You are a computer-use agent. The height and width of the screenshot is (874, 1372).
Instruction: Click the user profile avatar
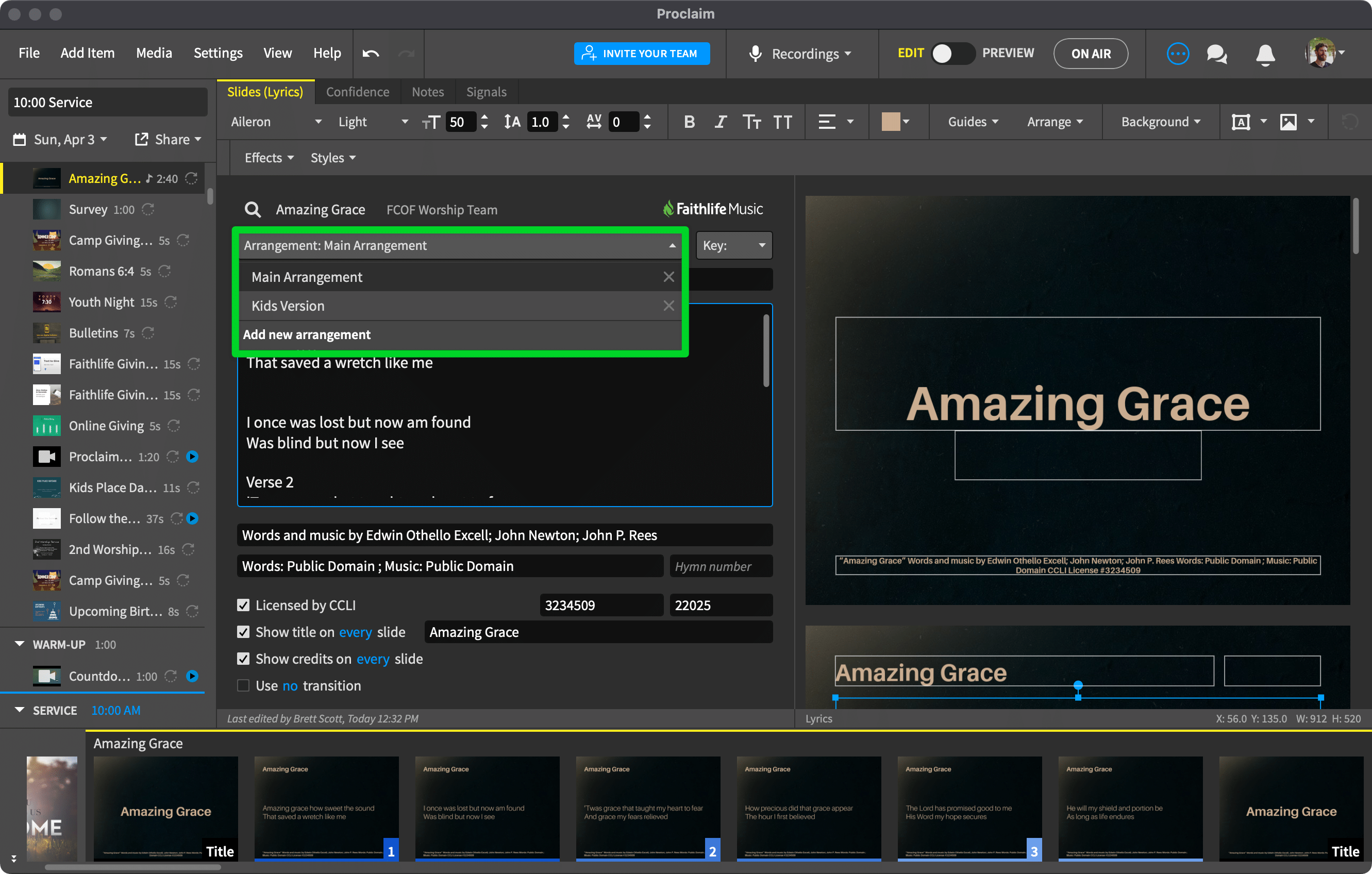(x=1321, y=53)
